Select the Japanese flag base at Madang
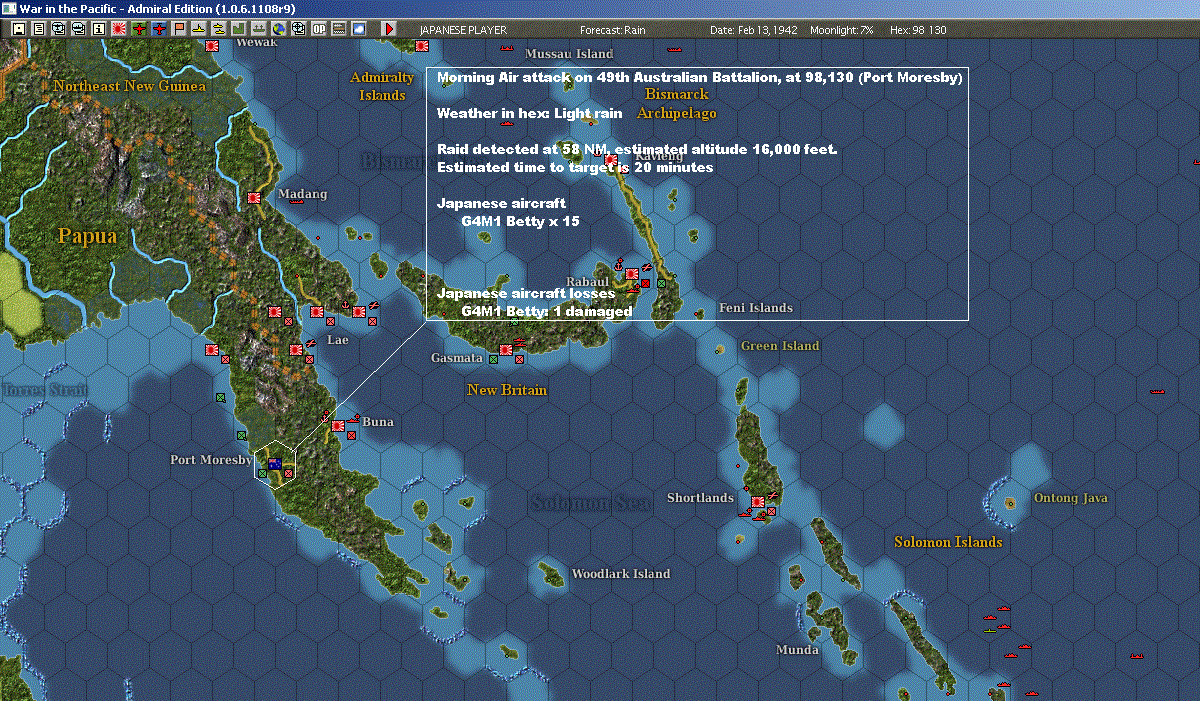1200x701 pixels. 254,198
